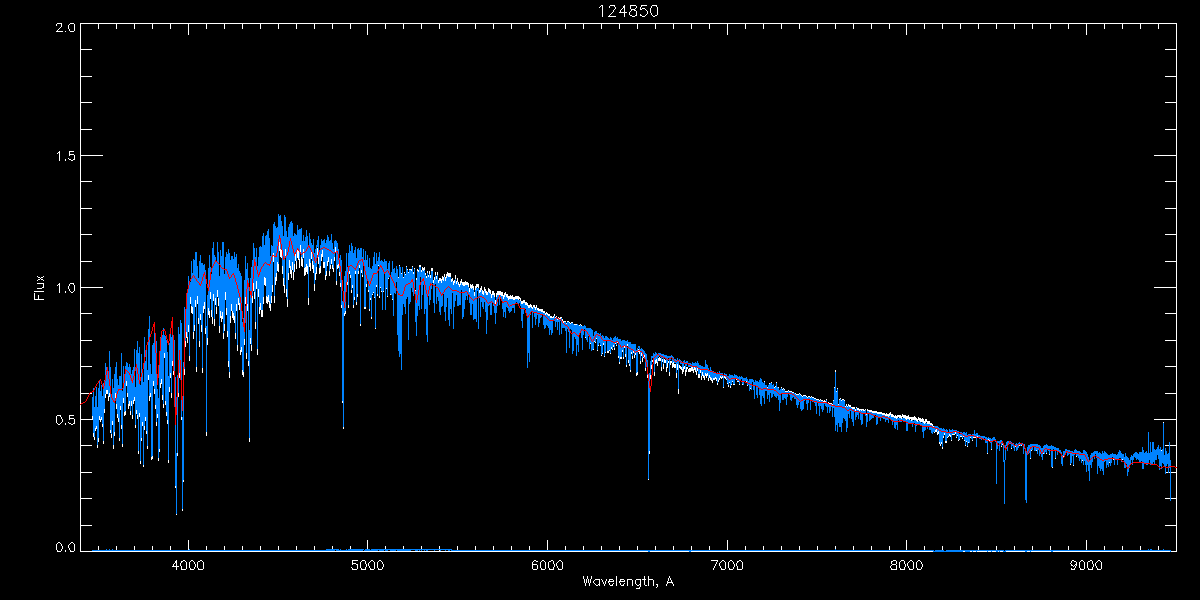Pick the deep absorption line bottom near 6560

[x=648, y=478]
